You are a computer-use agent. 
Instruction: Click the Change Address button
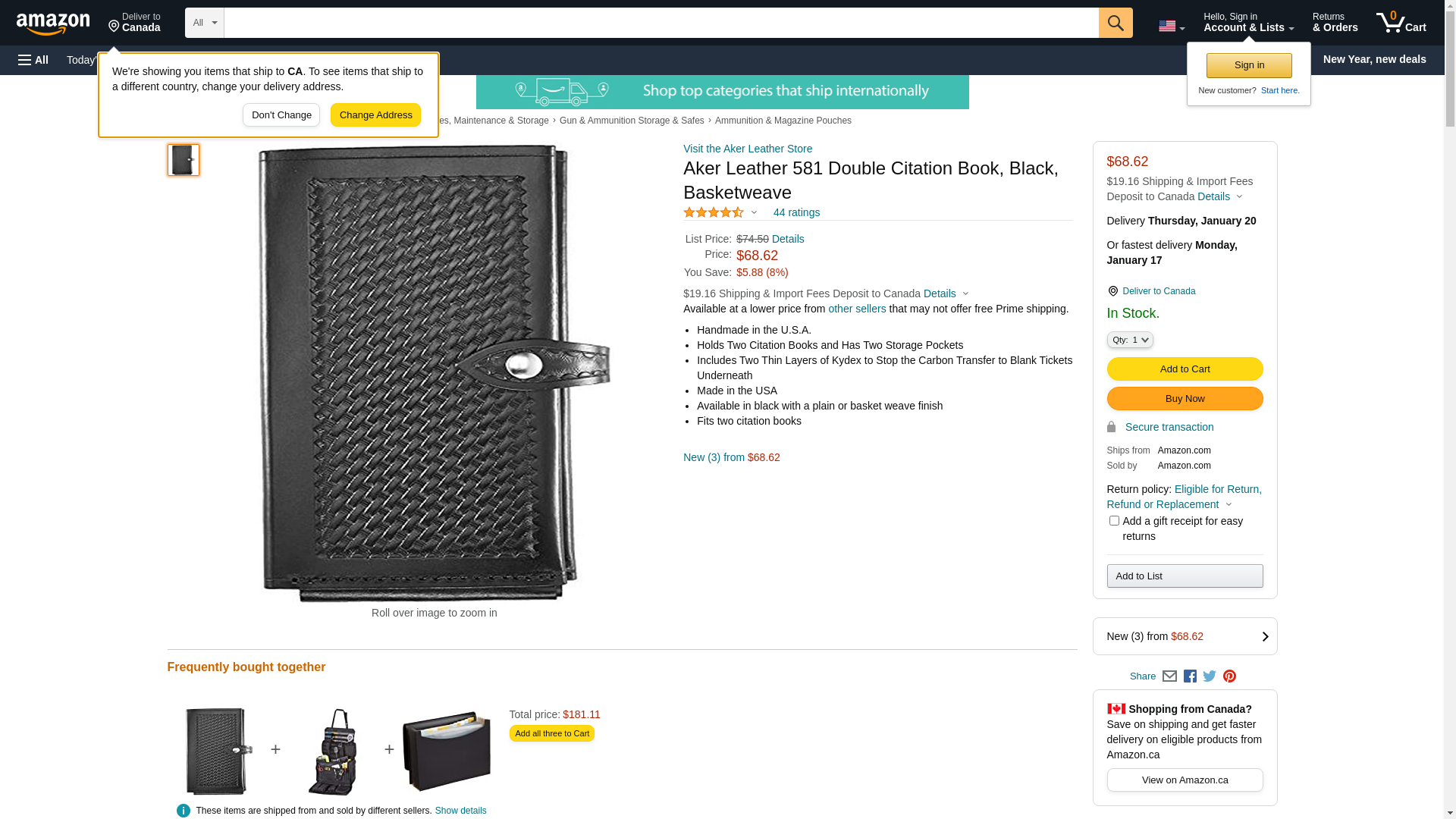(375, 115)
